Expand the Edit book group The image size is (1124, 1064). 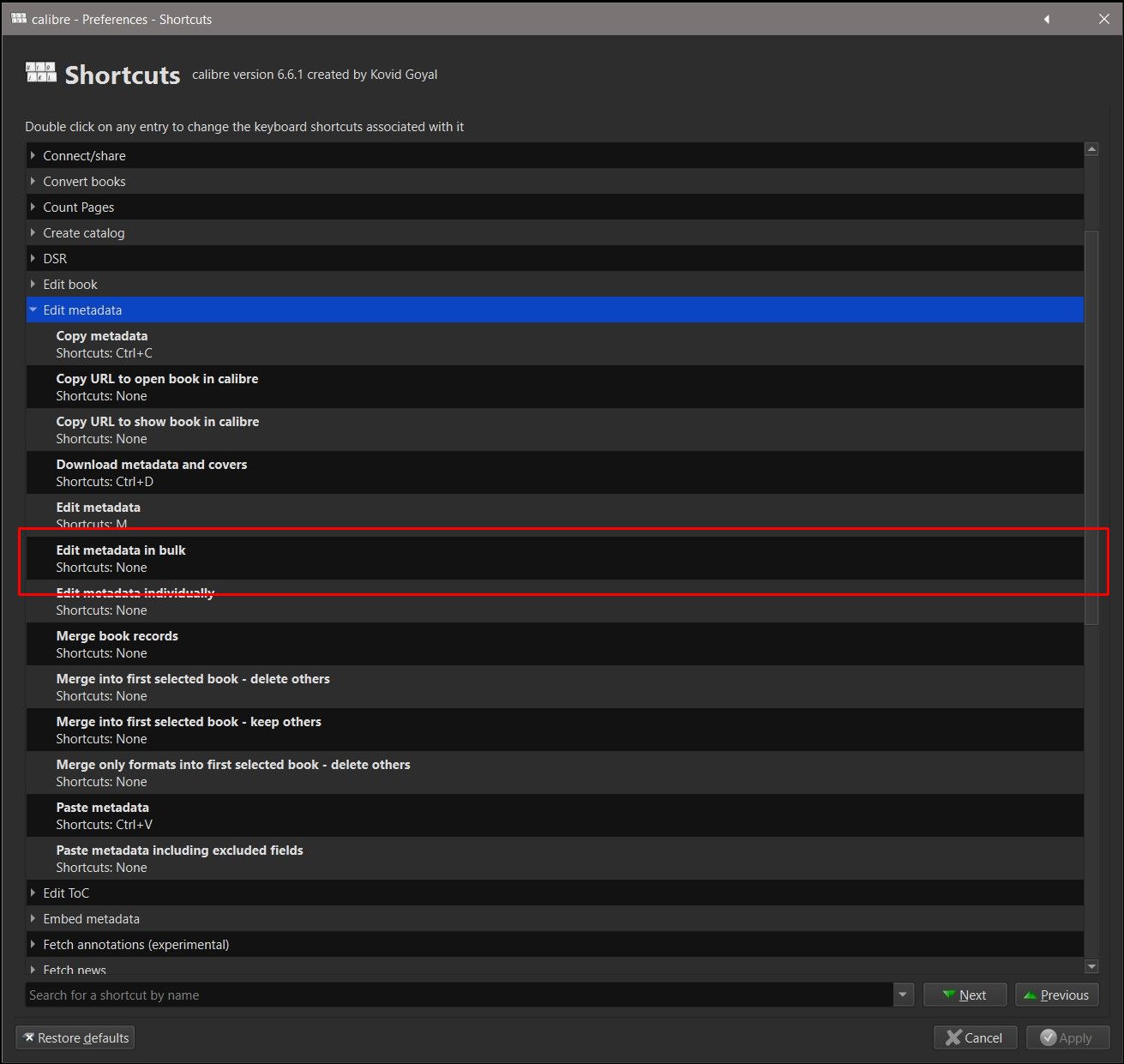coord(33,284)
